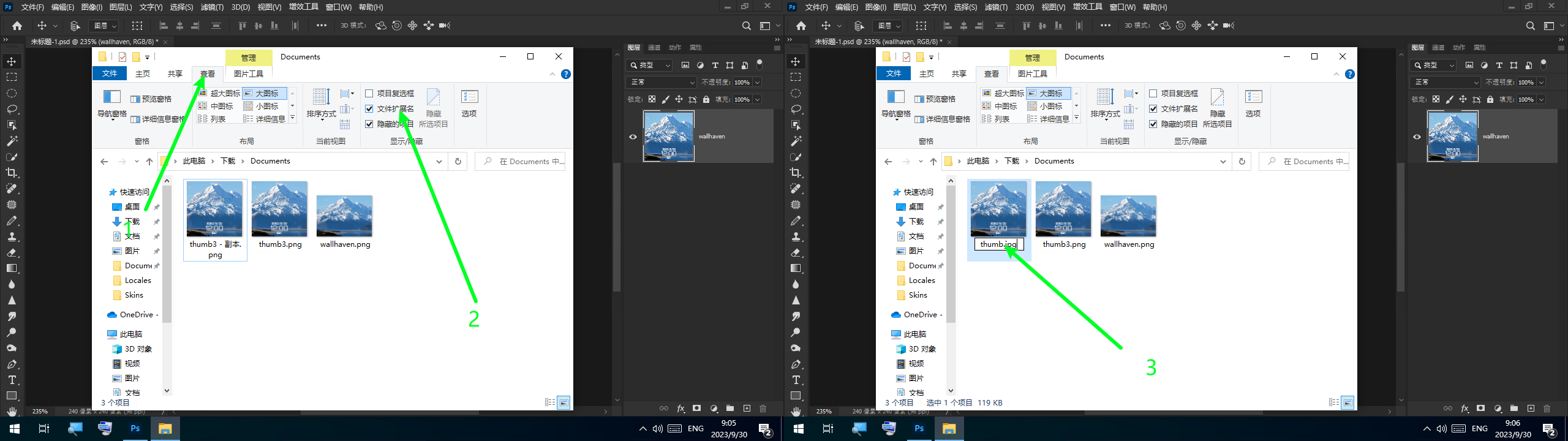Click the Photoshop icon on the left taskbar
The image size is (1568, 441).
(x=135, y=429)
